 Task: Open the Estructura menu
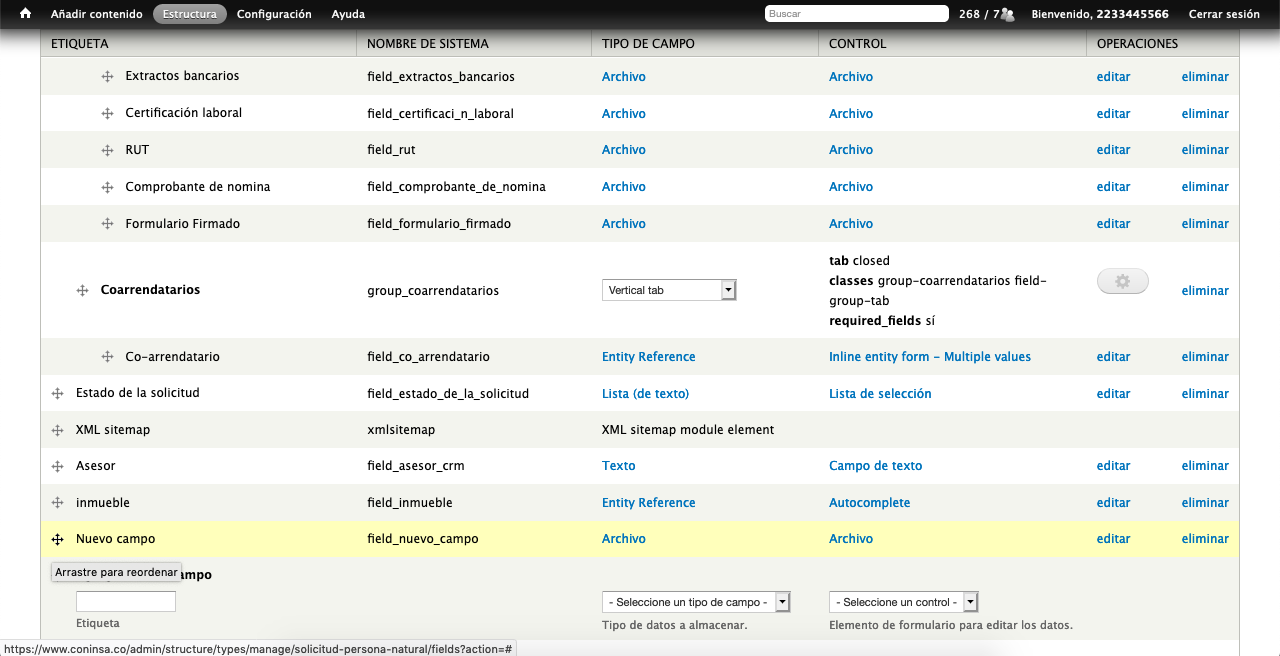point(189,14)
